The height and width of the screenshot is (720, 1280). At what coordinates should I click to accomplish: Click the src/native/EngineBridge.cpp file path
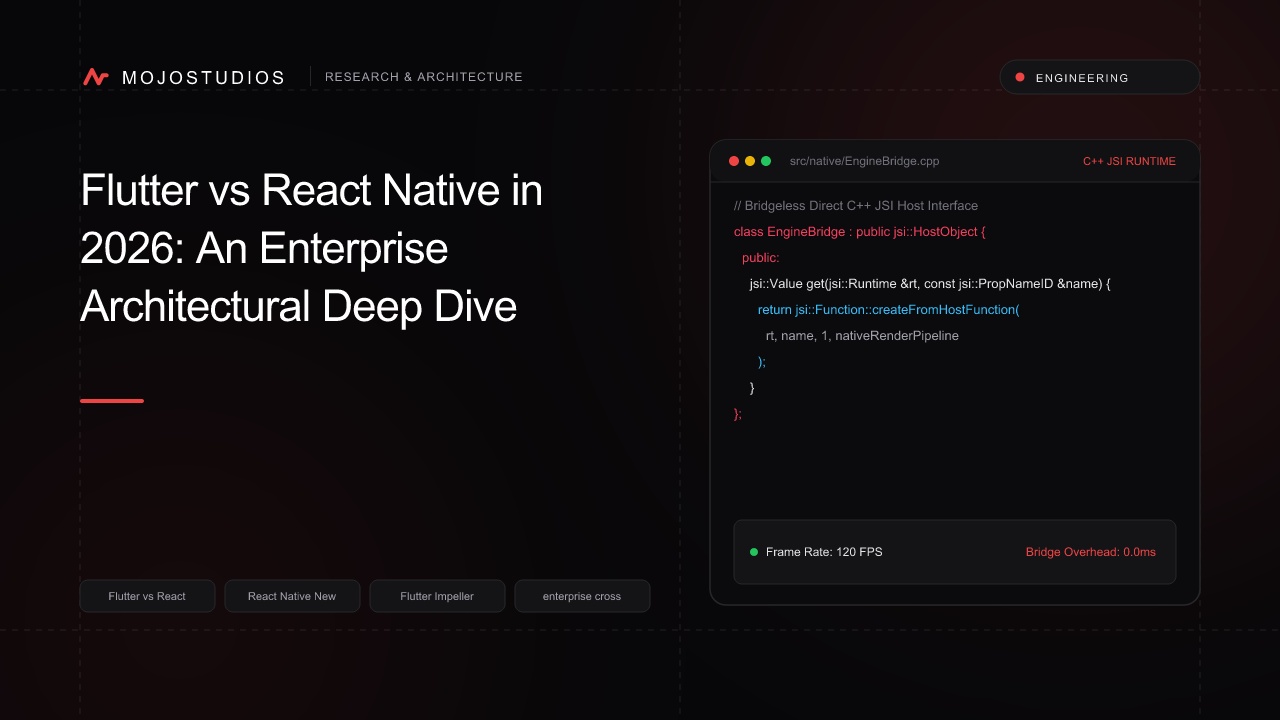pos(864,161)
